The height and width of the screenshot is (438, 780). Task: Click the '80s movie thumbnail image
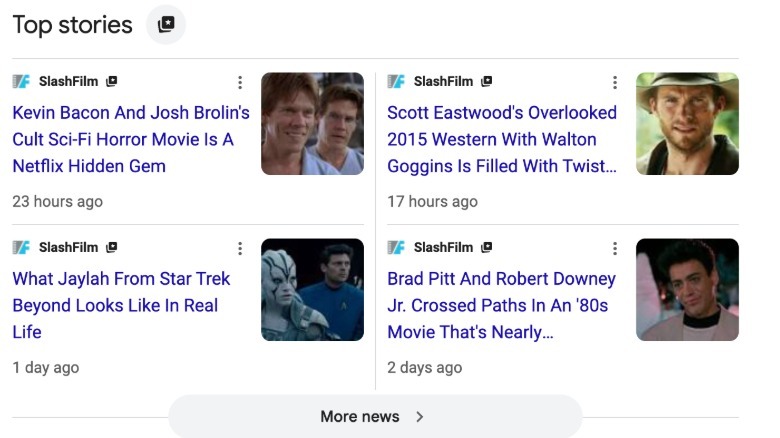pyautogui.click(x=687, y=290)
